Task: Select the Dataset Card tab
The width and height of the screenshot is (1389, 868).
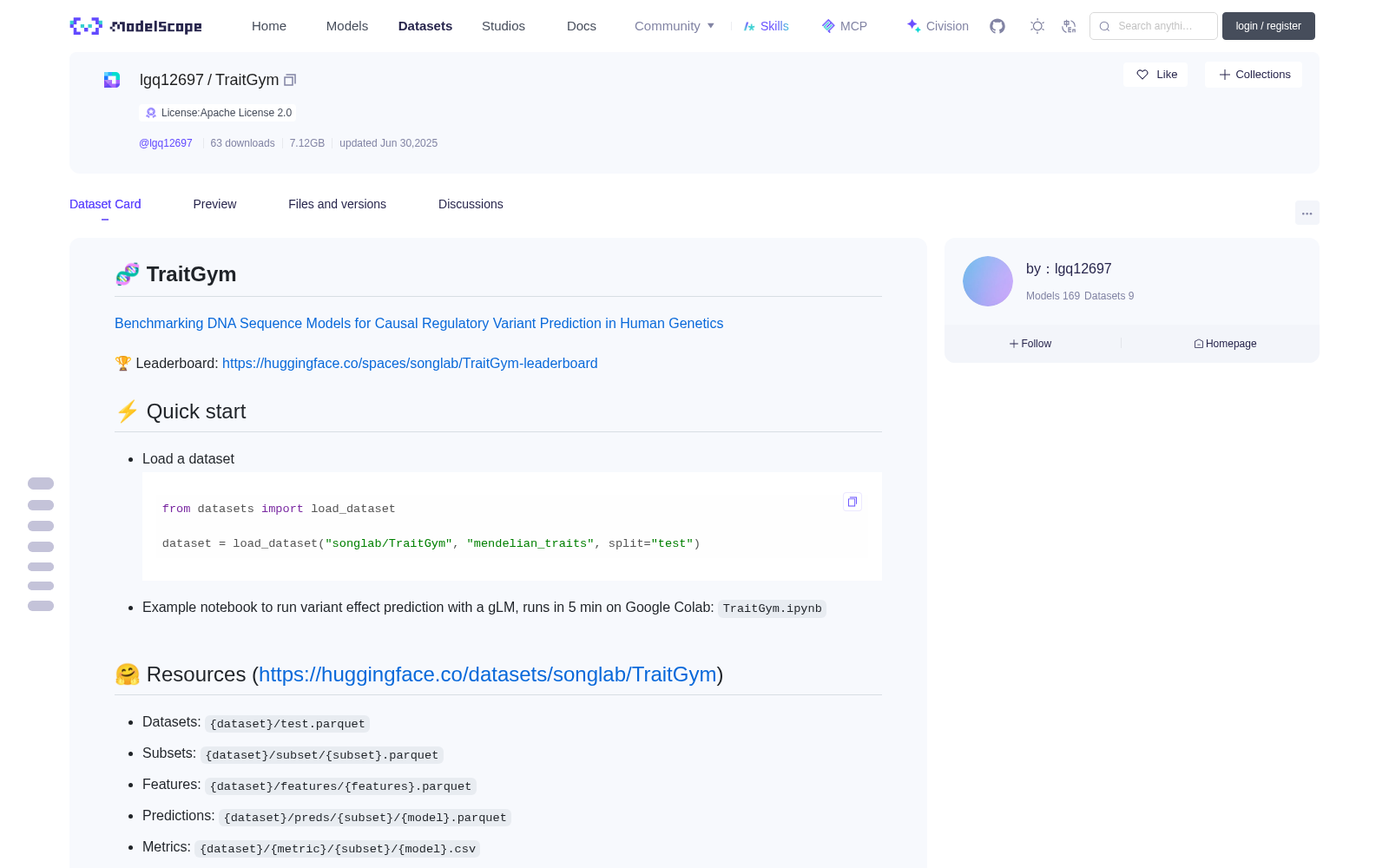Action: [105, 204]
